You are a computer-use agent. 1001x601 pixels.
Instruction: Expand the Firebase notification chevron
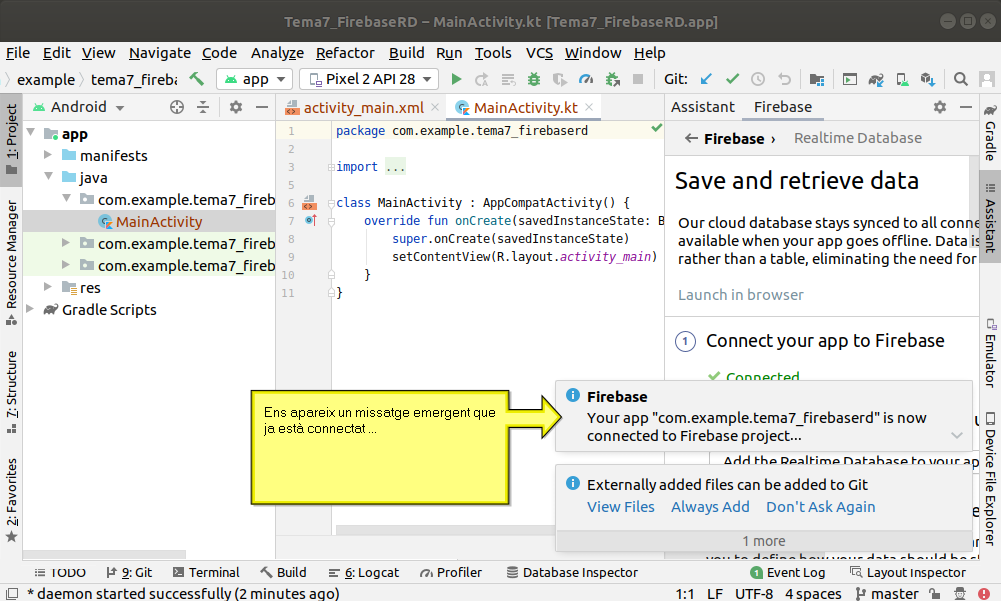coord(957,436)
